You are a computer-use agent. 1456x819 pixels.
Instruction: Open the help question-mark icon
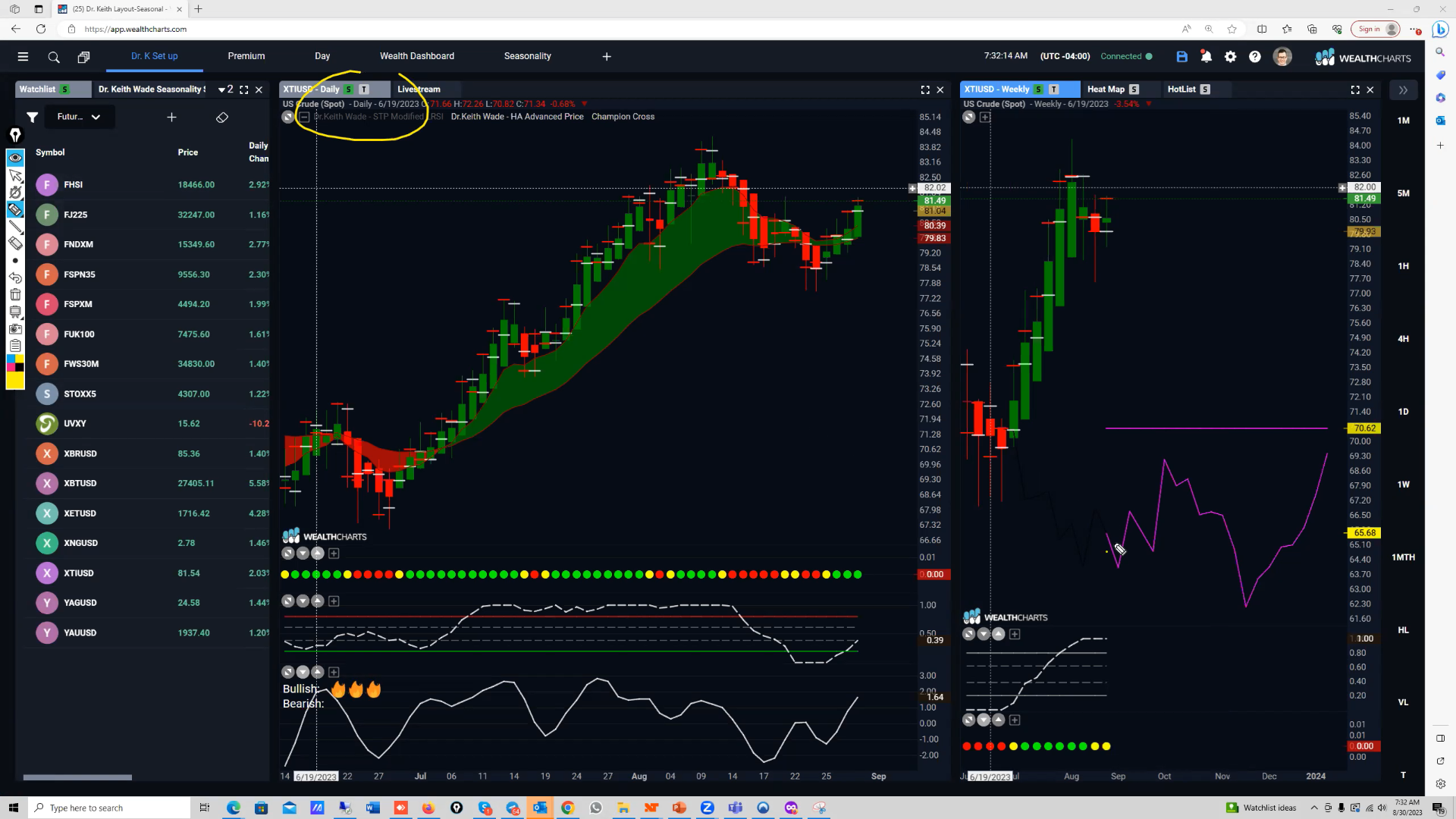(x=1255, y=57)
